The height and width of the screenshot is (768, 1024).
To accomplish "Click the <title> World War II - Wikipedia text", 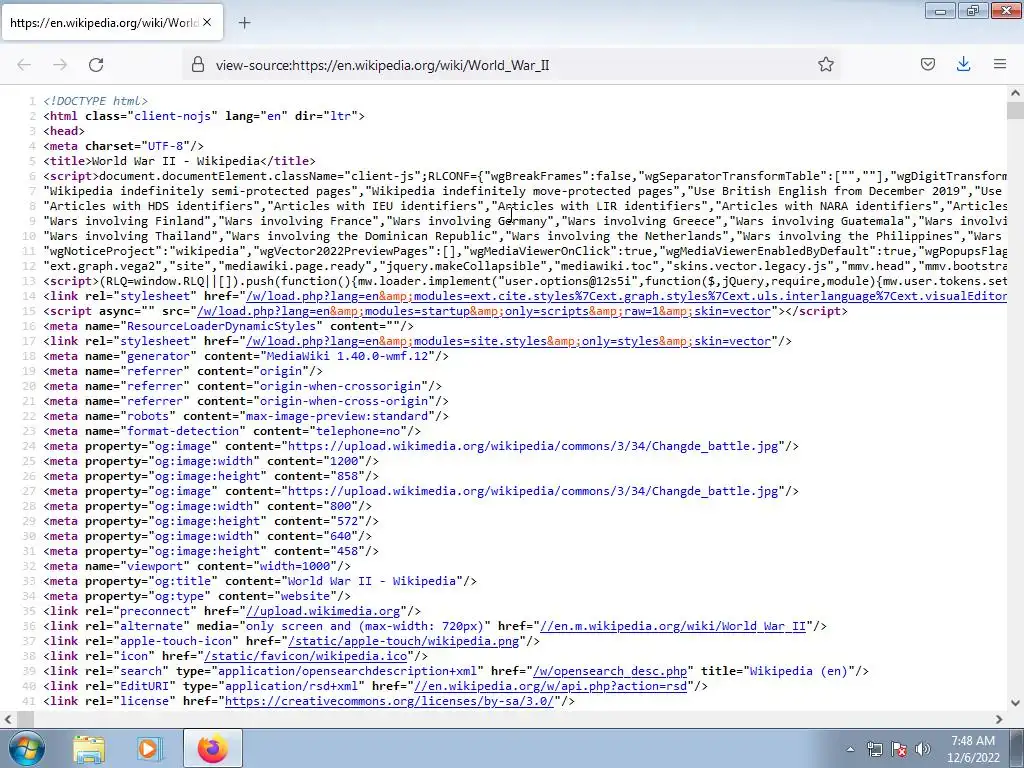I will click(x=176, y=161).
